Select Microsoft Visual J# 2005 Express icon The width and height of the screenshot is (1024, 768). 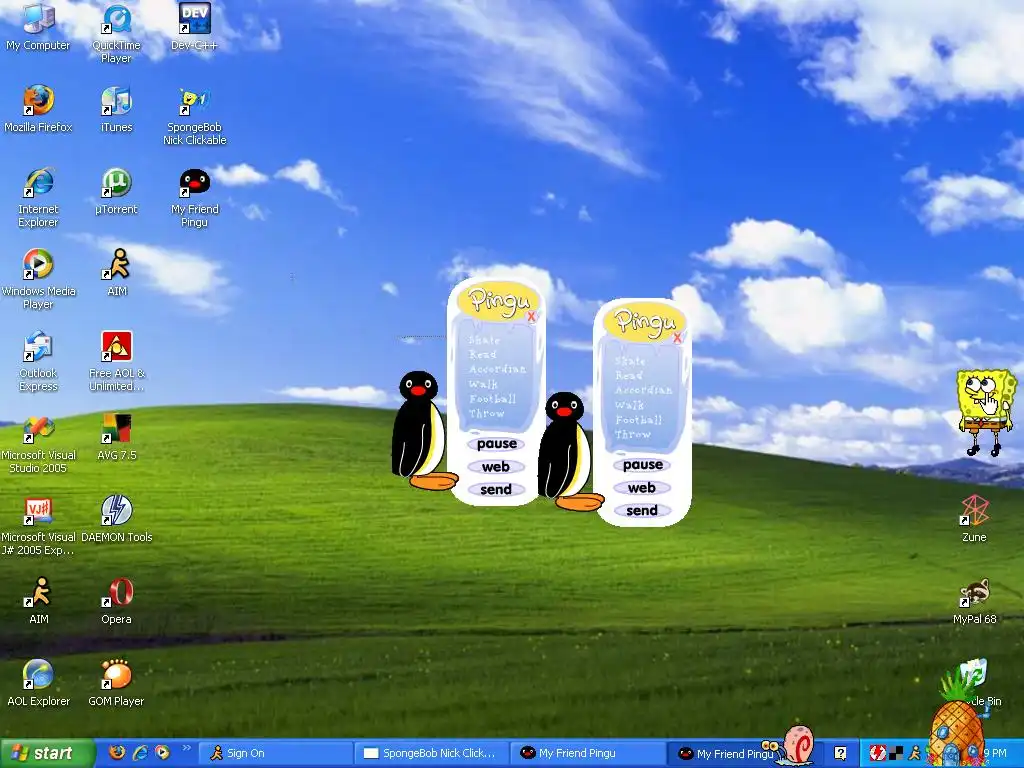(38, 526)
